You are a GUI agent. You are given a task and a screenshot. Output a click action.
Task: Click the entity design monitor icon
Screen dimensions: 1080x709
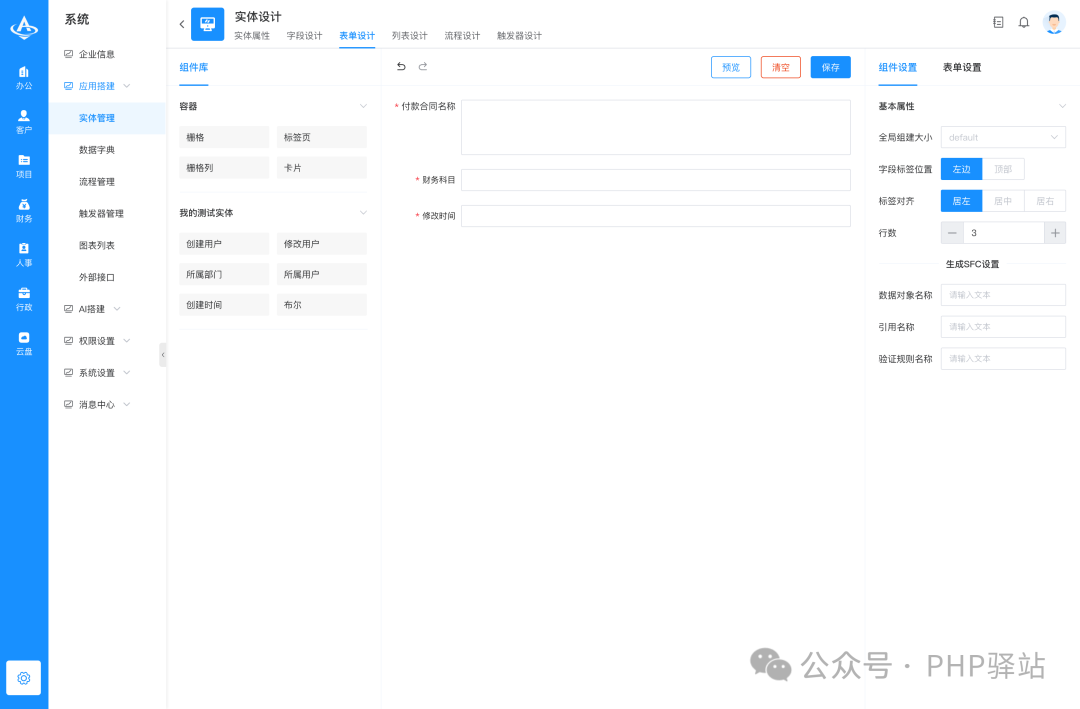click(207, 24)
